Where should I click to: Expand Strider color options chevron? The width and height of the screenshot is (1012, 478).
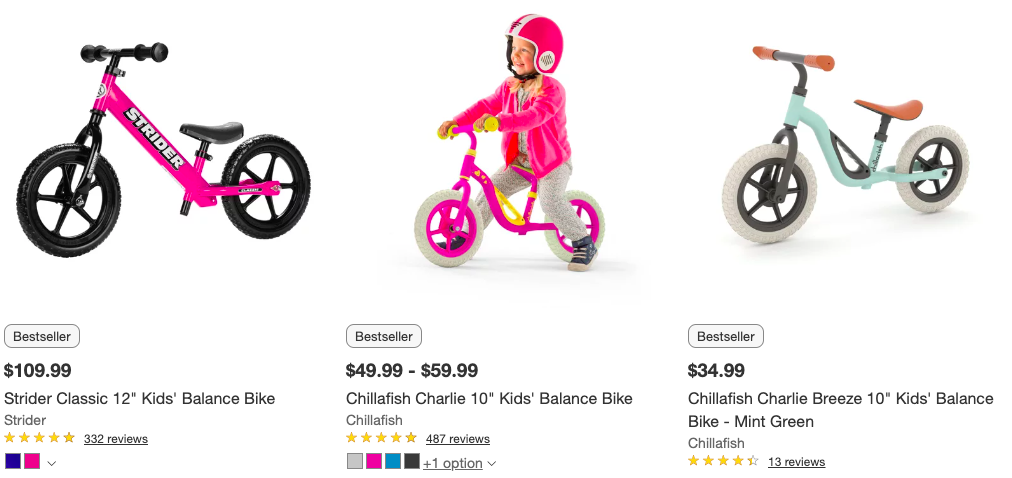pyautogui.click(x=52, y=462)
